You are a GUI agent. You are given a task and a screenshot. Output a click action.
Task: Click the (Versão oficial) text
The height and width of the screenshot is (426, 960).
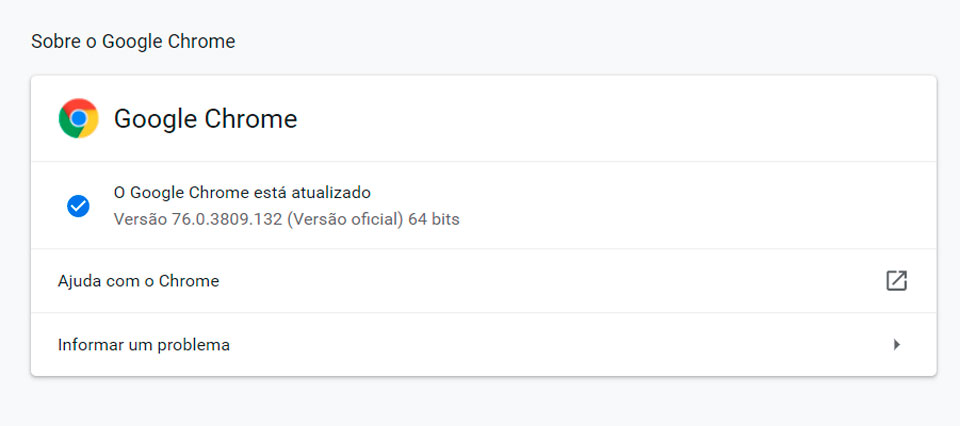(345, 219)
